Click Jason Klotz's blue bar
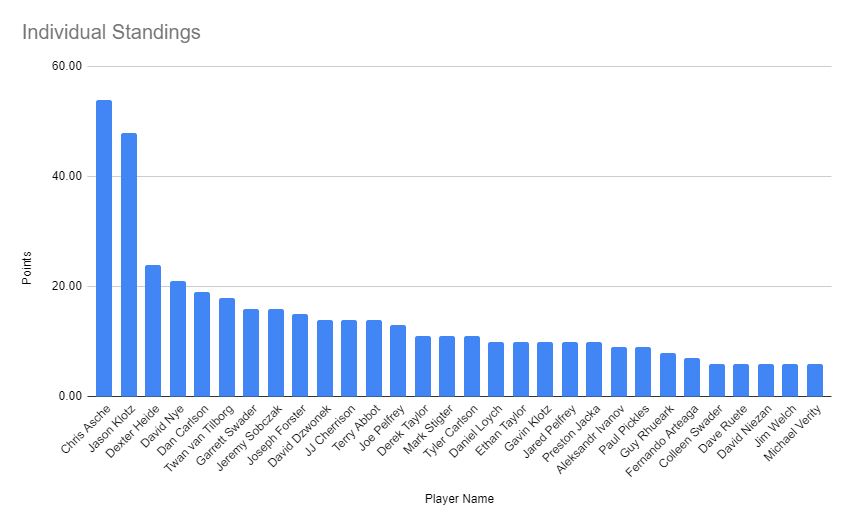Image resolution: width=854 pixels, height=531 pixels. (129, 265)
